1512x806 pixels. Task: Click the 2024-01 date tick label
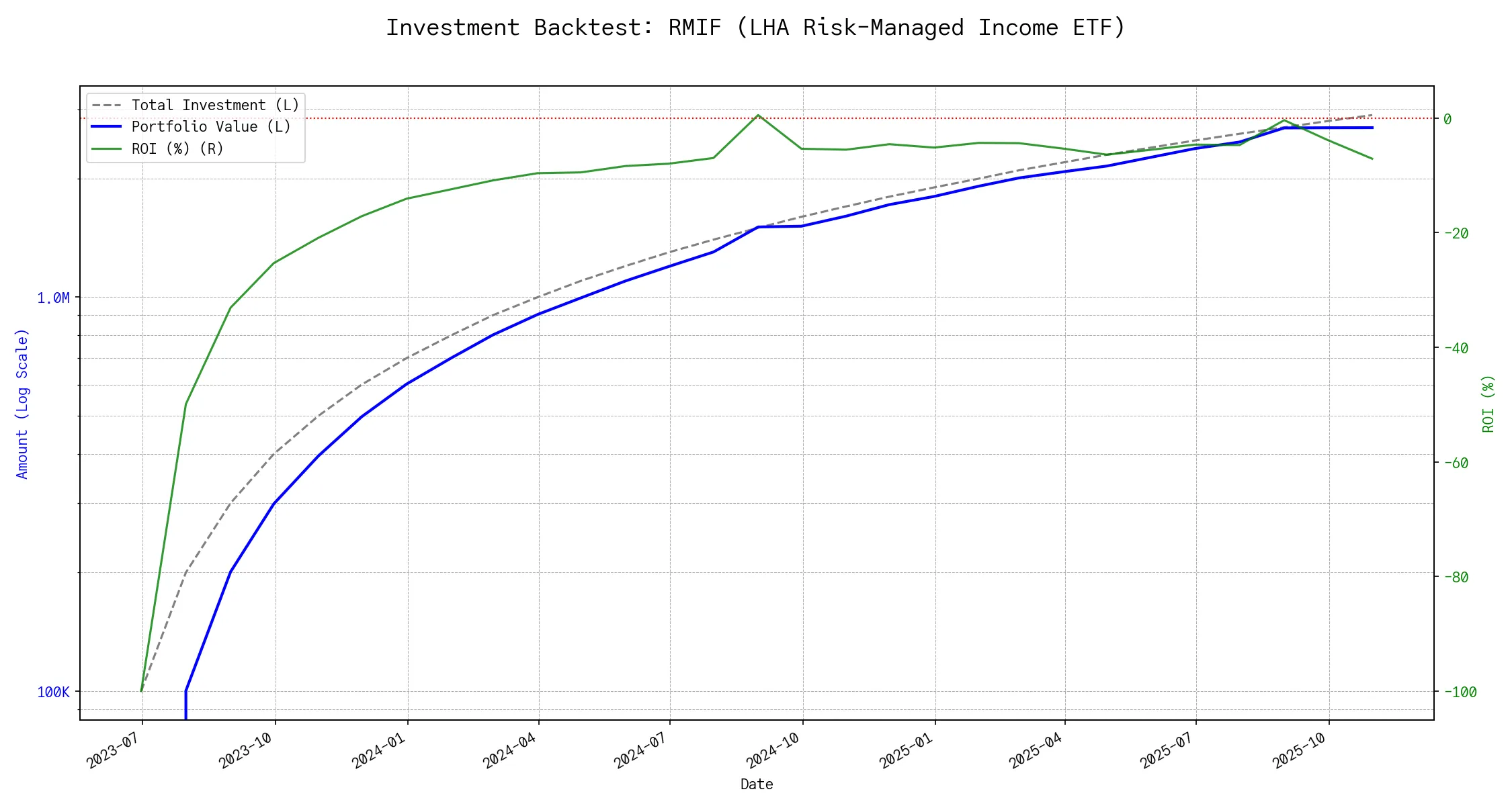(378, 750)
